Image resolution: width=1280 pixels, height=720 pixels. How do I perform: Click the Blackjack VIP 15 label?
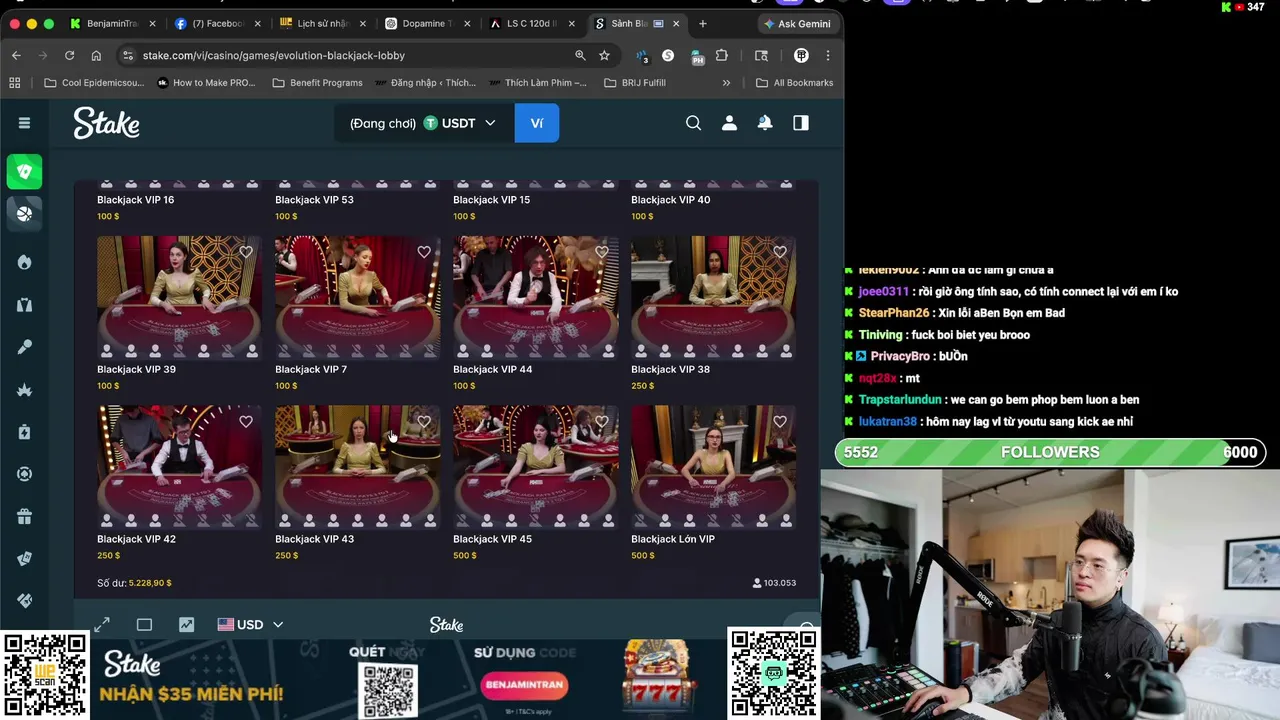pos(491,200)
